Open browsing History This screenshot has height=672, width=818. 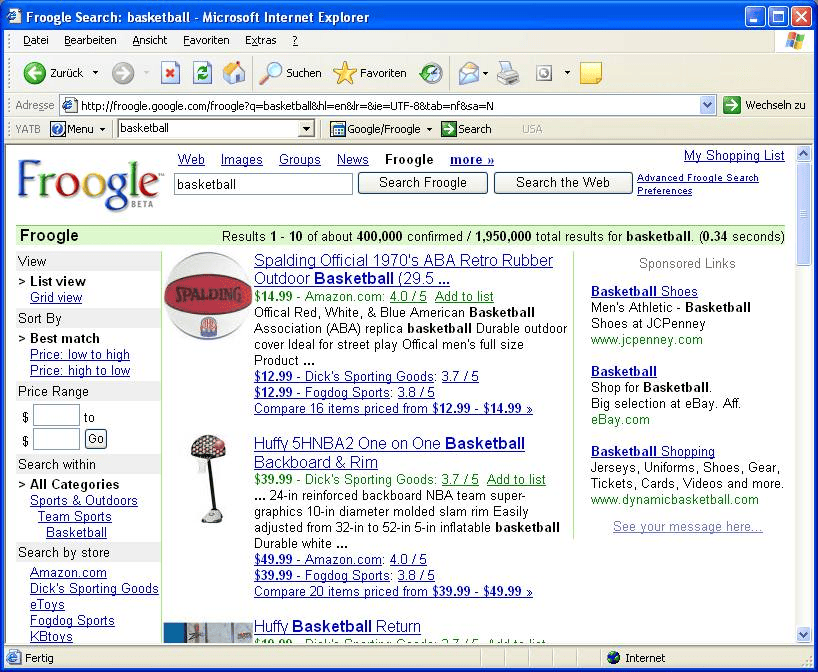[x=431, y=73]
